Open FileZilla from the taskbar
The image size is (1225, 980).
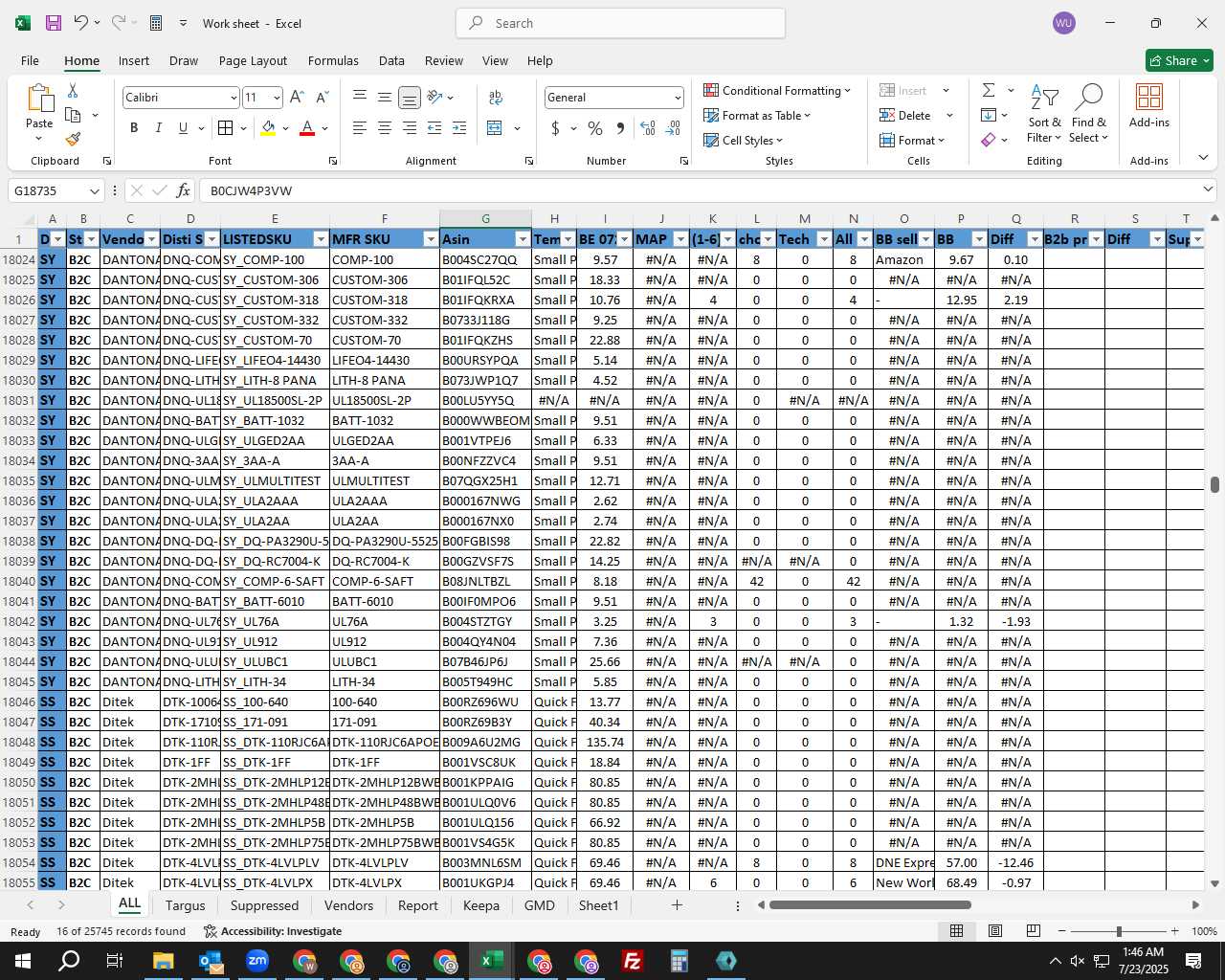pos(632,961)
